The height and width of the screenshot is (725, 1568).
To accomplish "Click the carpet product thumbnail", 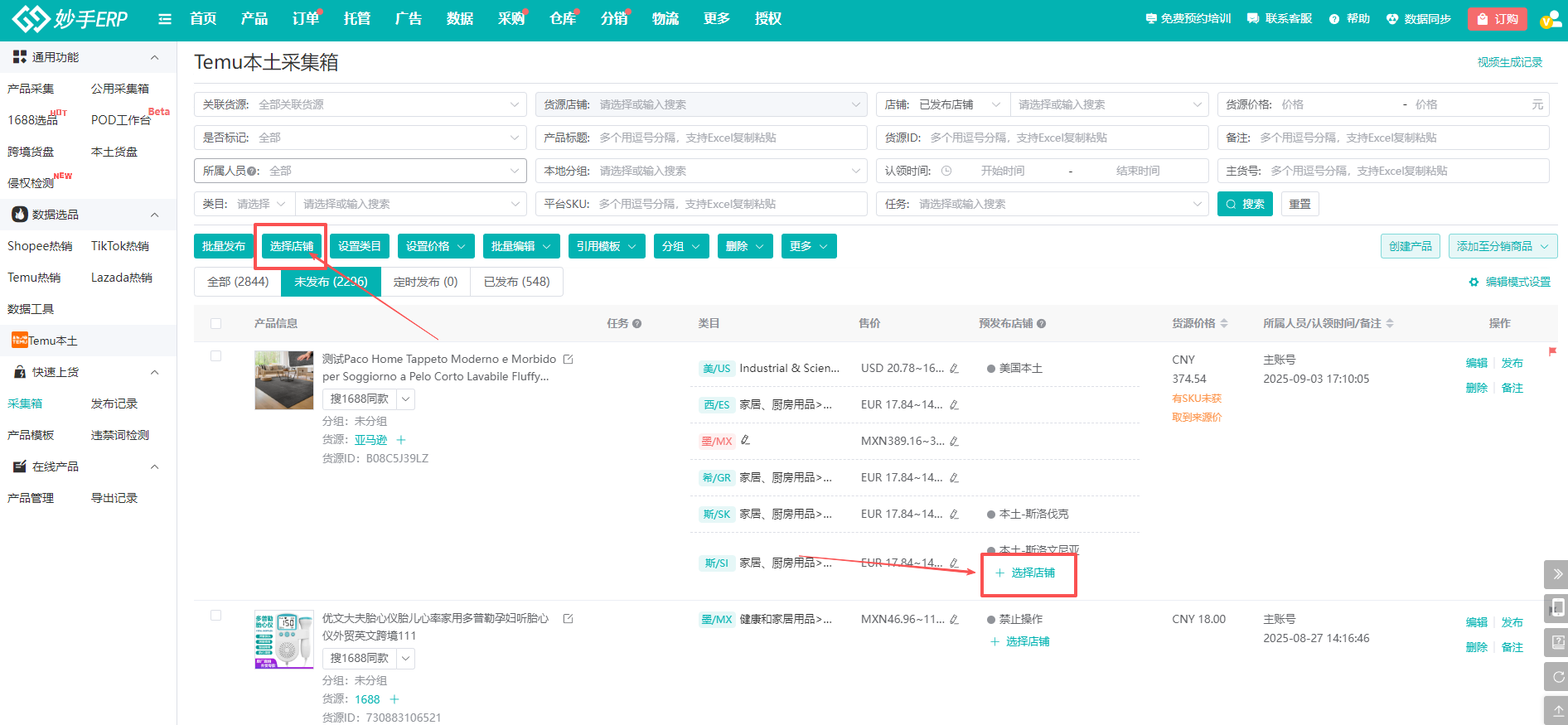I will [x=284, y=379].
